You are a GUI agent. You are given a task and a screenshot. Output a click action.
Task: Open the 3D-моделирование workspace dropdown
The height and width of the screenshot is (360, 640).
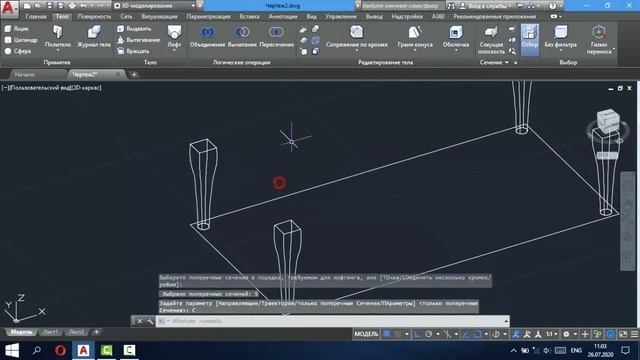tap(154, 6)
